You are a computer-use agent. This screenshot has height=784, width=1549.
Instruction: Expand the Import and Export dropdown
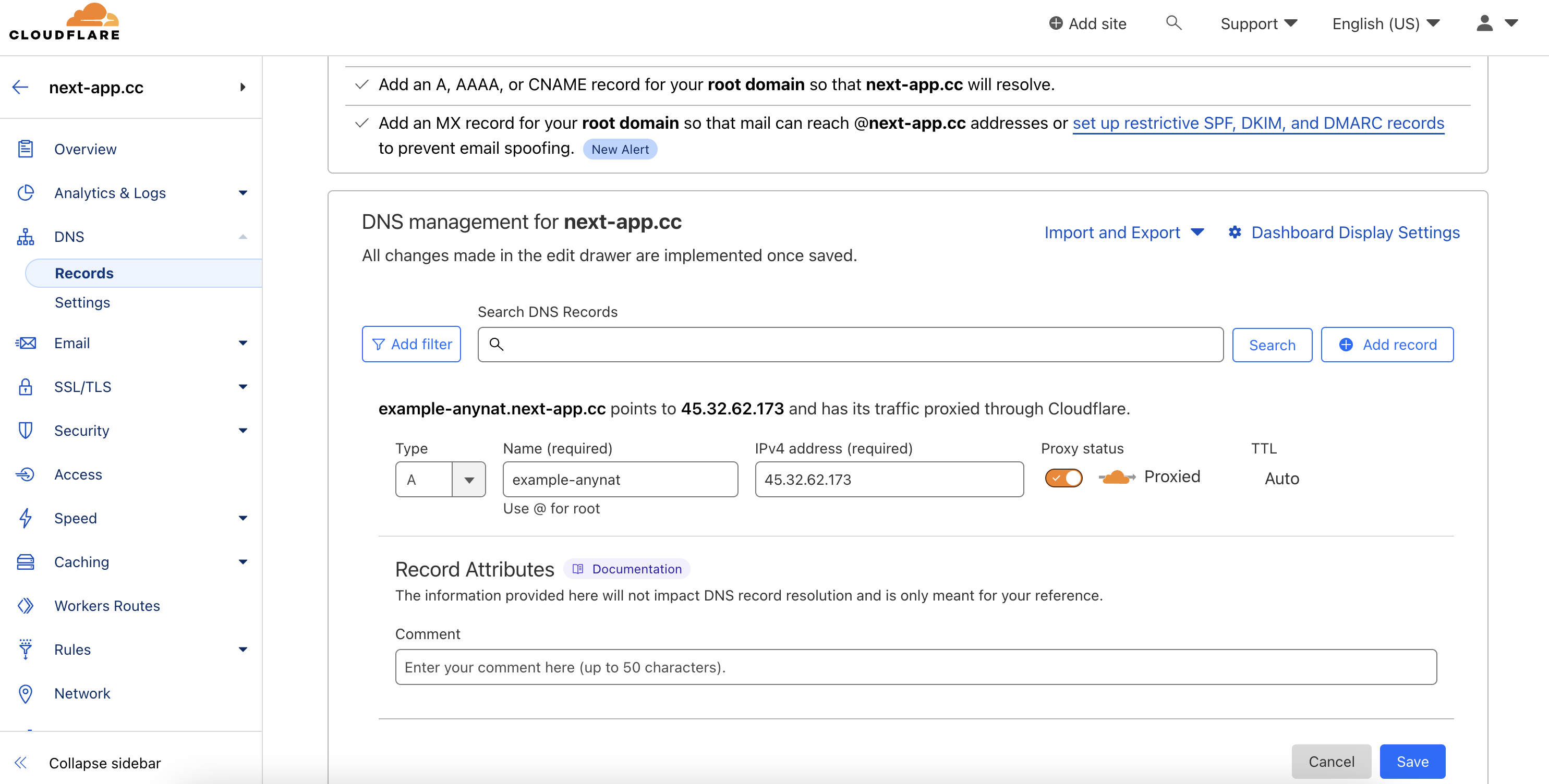pyautogui.click(x=1124, y=232)
